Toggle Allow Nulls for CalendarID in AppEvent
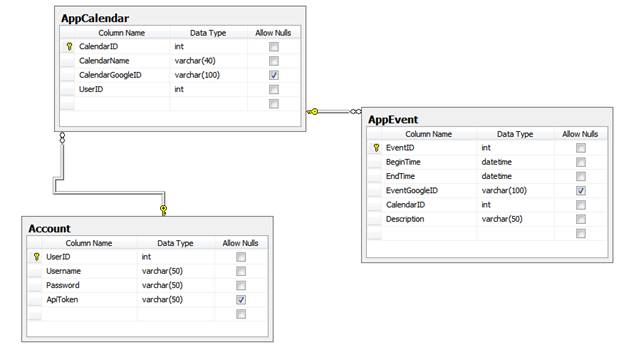Image resolution: width=624 pixels, height=360 pixels. click(581, 205)
